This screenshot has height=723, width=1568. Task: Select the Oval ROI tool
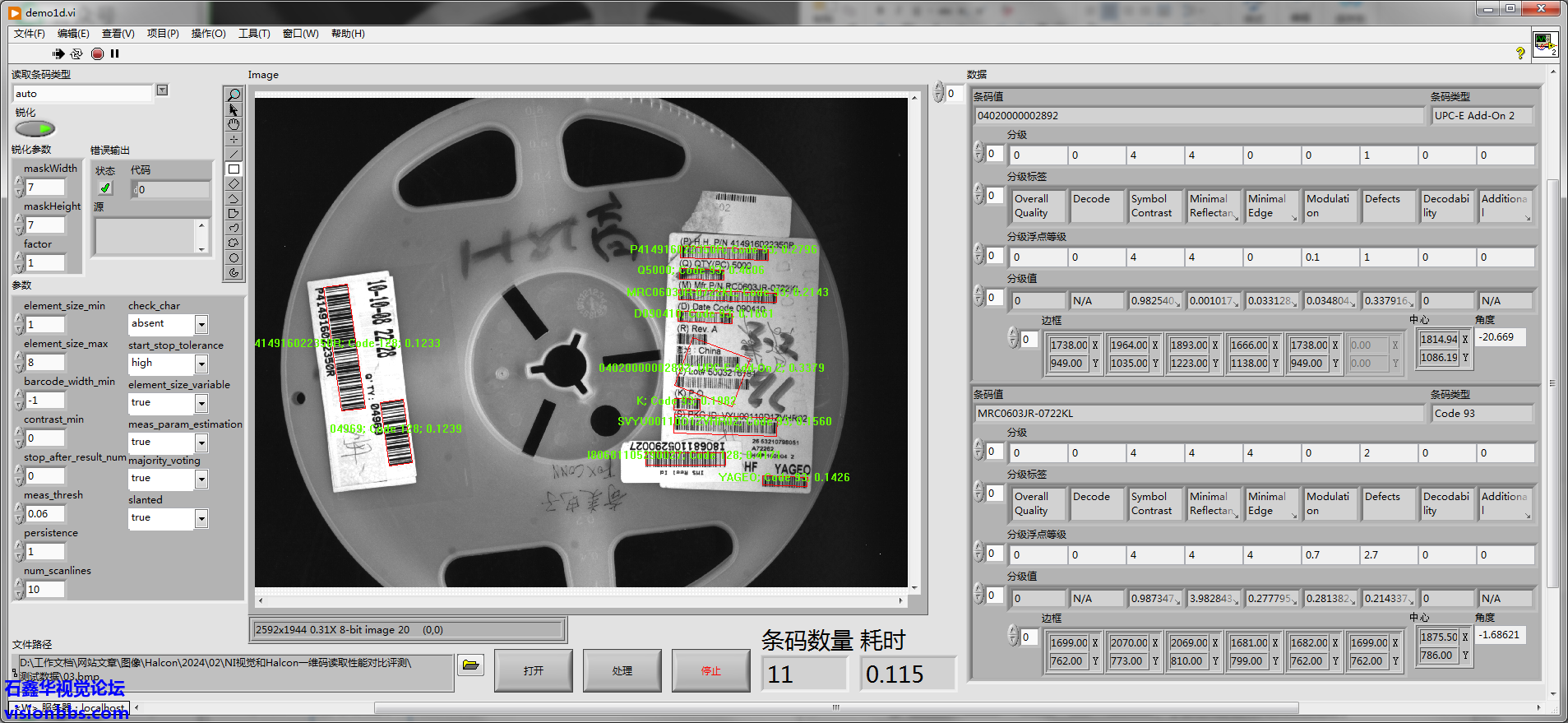click(x=234, y=258)
